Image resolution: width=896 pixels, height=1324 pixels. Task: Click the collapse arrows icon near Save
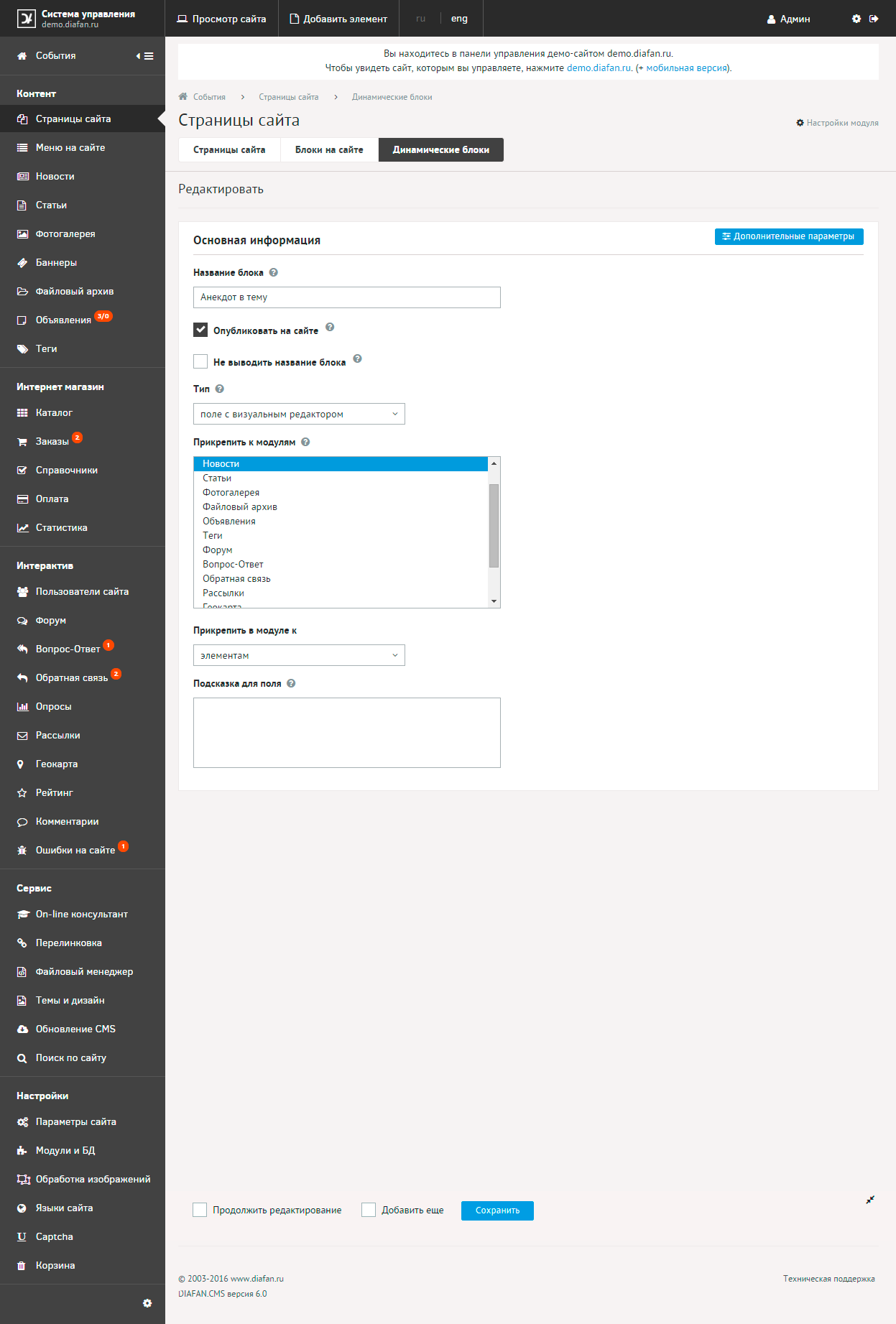coord(870,1200)
